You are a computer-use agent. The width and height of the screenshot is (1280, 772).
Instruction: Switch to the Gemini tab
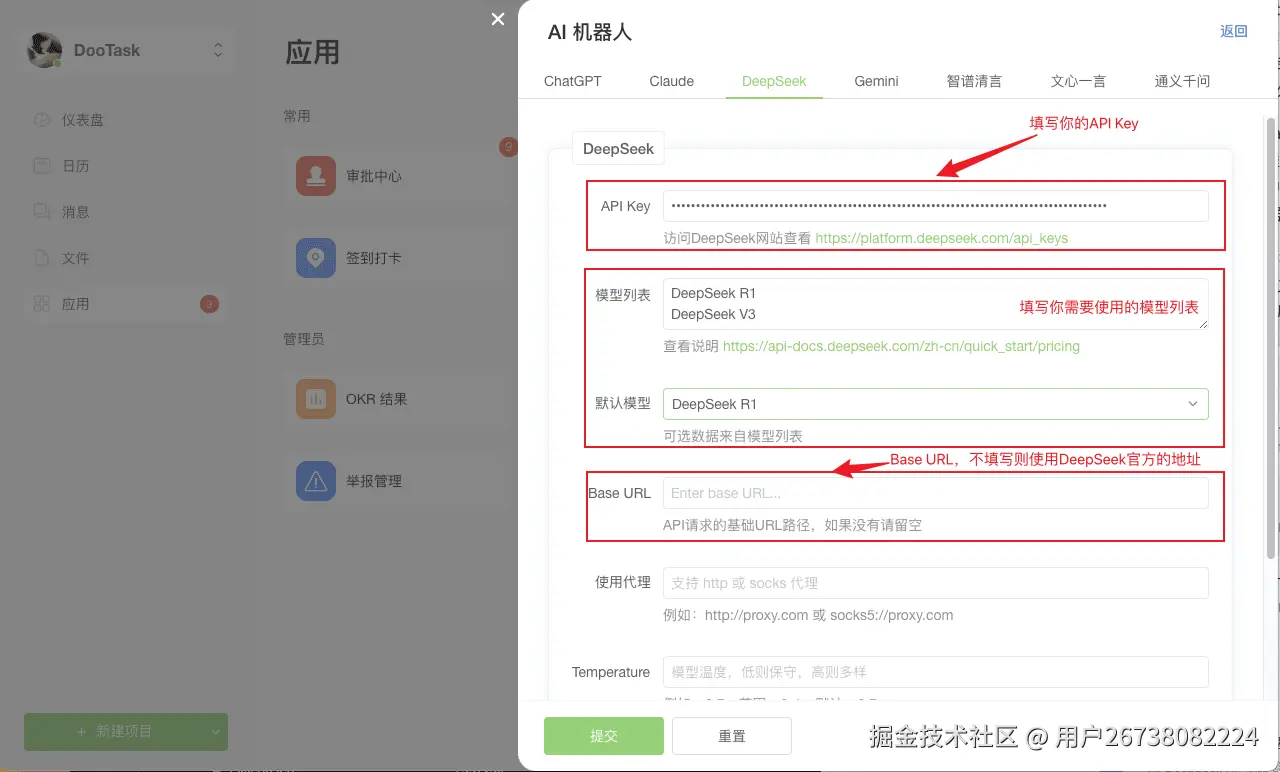[876, 81]
